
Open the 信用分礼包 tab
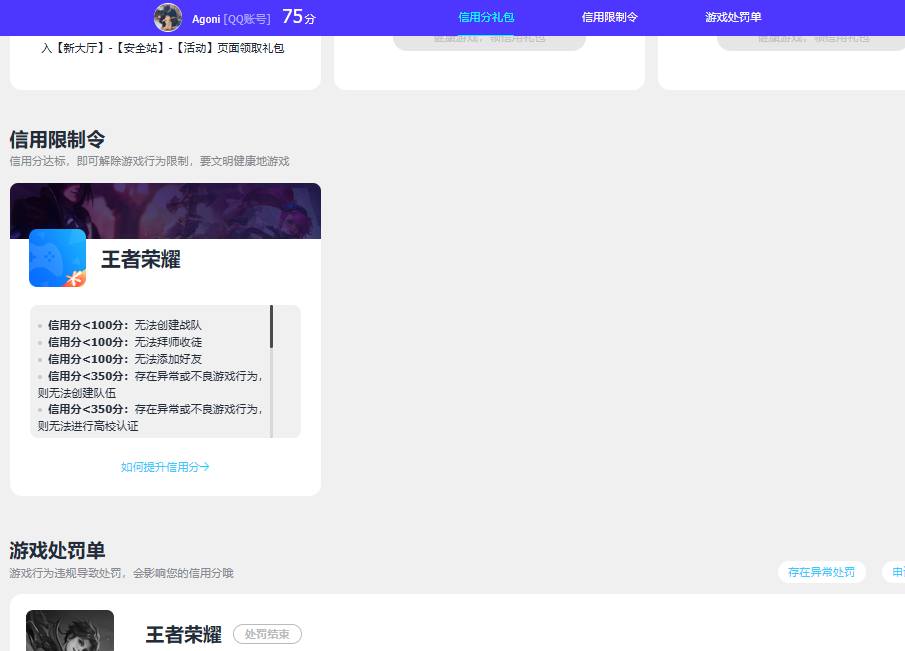[486, 17]
